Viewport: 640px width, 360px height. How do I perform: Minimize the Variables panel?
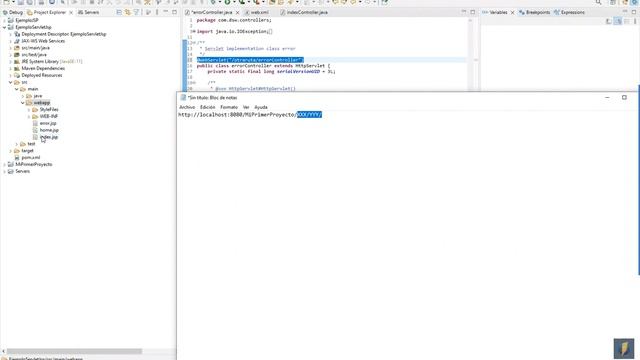coord(625,12)
